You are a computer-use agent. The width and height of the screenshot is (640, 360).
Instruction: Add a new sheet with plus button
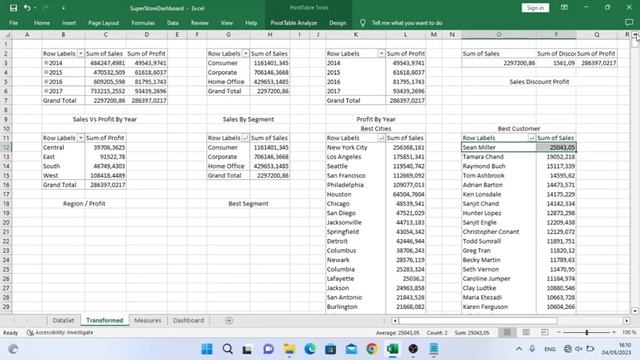tap(229, 320)
